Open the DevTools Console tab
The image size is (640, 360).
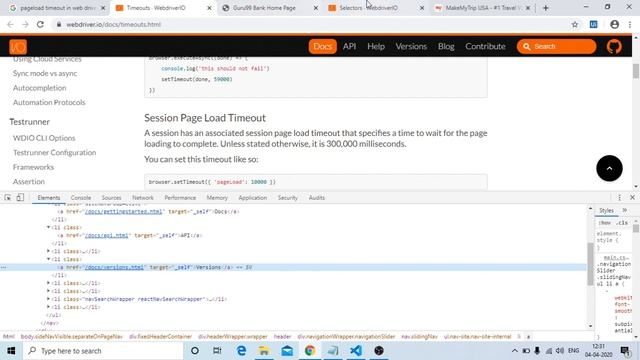(81, 198)
